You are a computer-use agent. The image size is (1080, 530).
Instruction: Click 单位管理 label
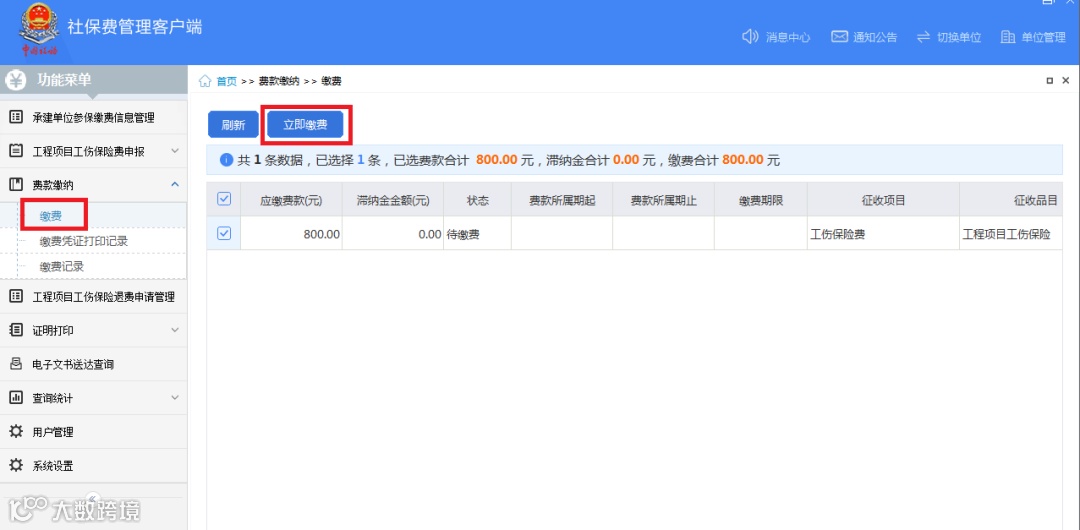1043,37
